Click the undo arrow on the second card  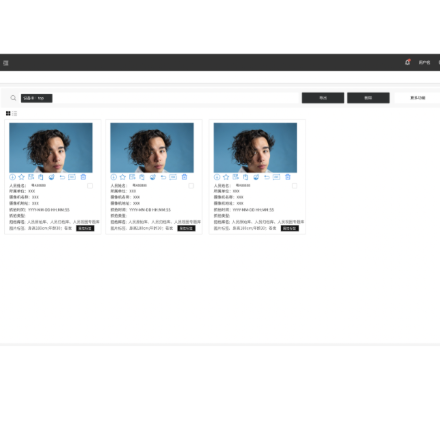163,177
